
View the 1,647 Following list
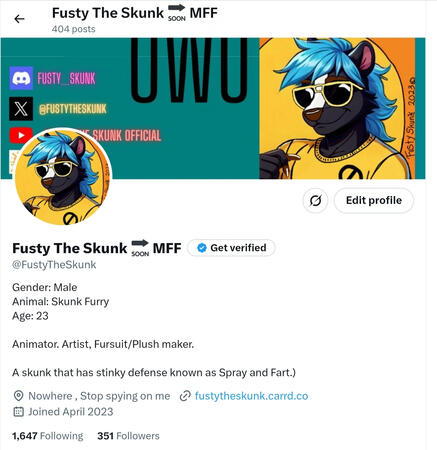click(48, 436)
